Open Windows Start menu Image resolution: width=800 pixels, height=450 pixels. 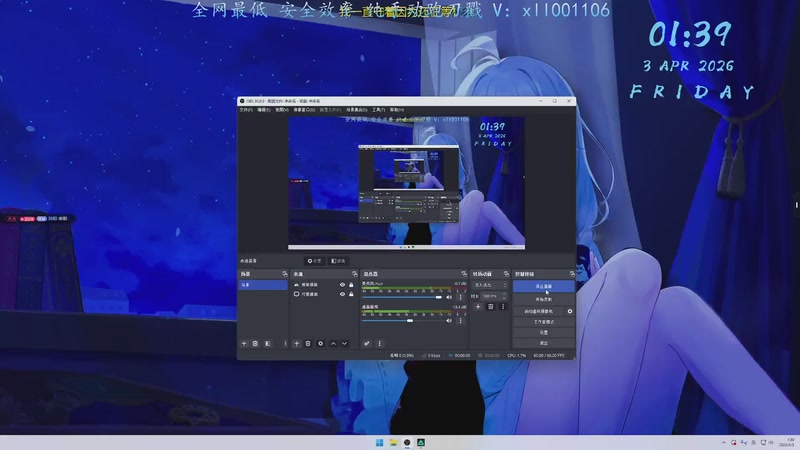coord(380,442)
